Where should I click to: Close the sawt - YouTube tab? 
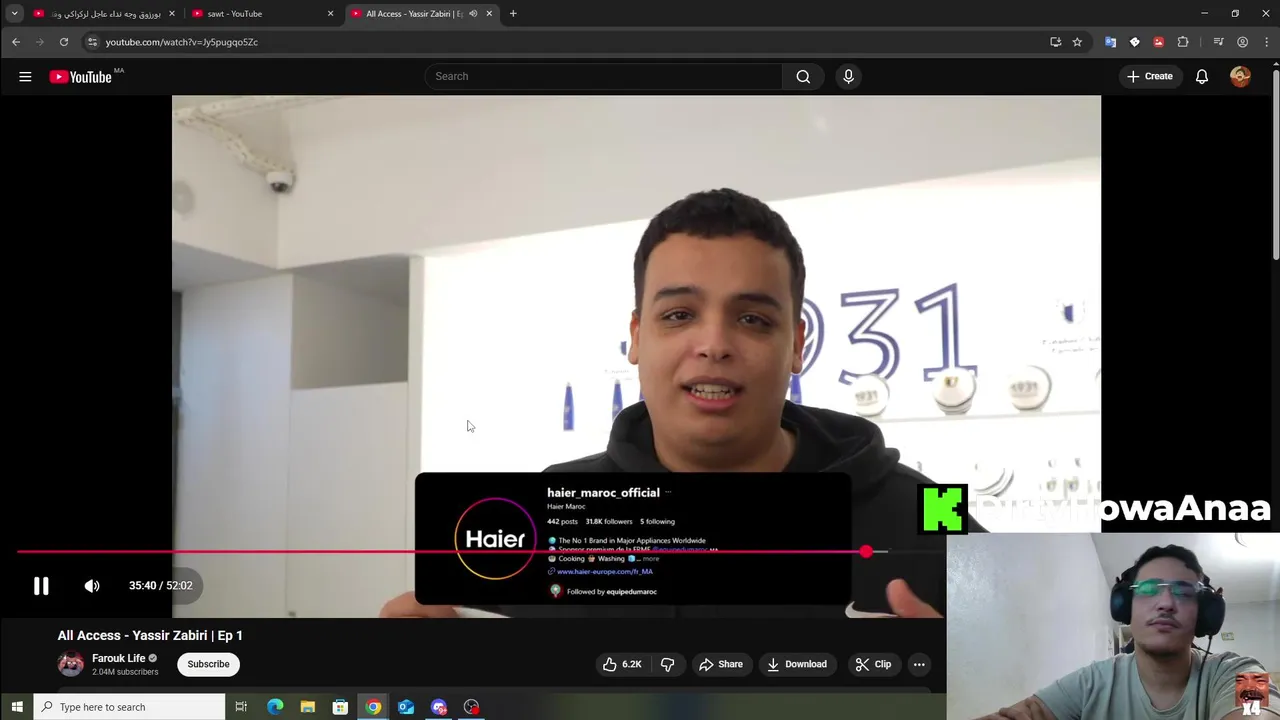point(330,14)
